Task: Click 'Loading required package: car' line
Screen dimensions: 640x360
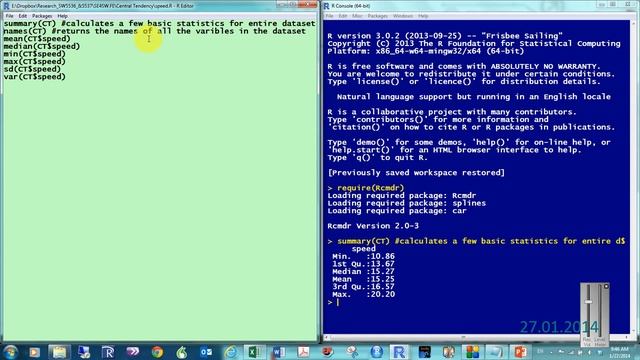Action: pyautogui.click(x=397, y=211)
